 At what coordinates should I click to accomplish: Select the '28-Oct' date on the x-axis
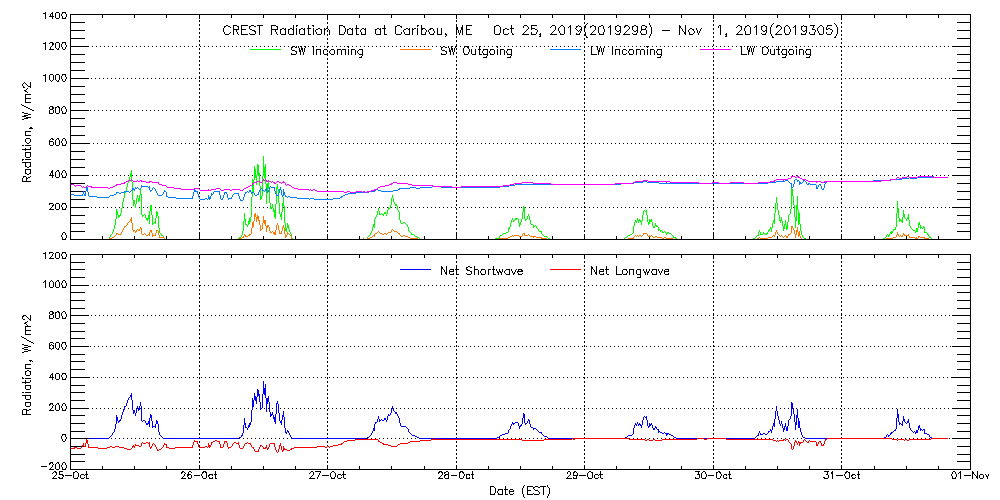point(457,475)
